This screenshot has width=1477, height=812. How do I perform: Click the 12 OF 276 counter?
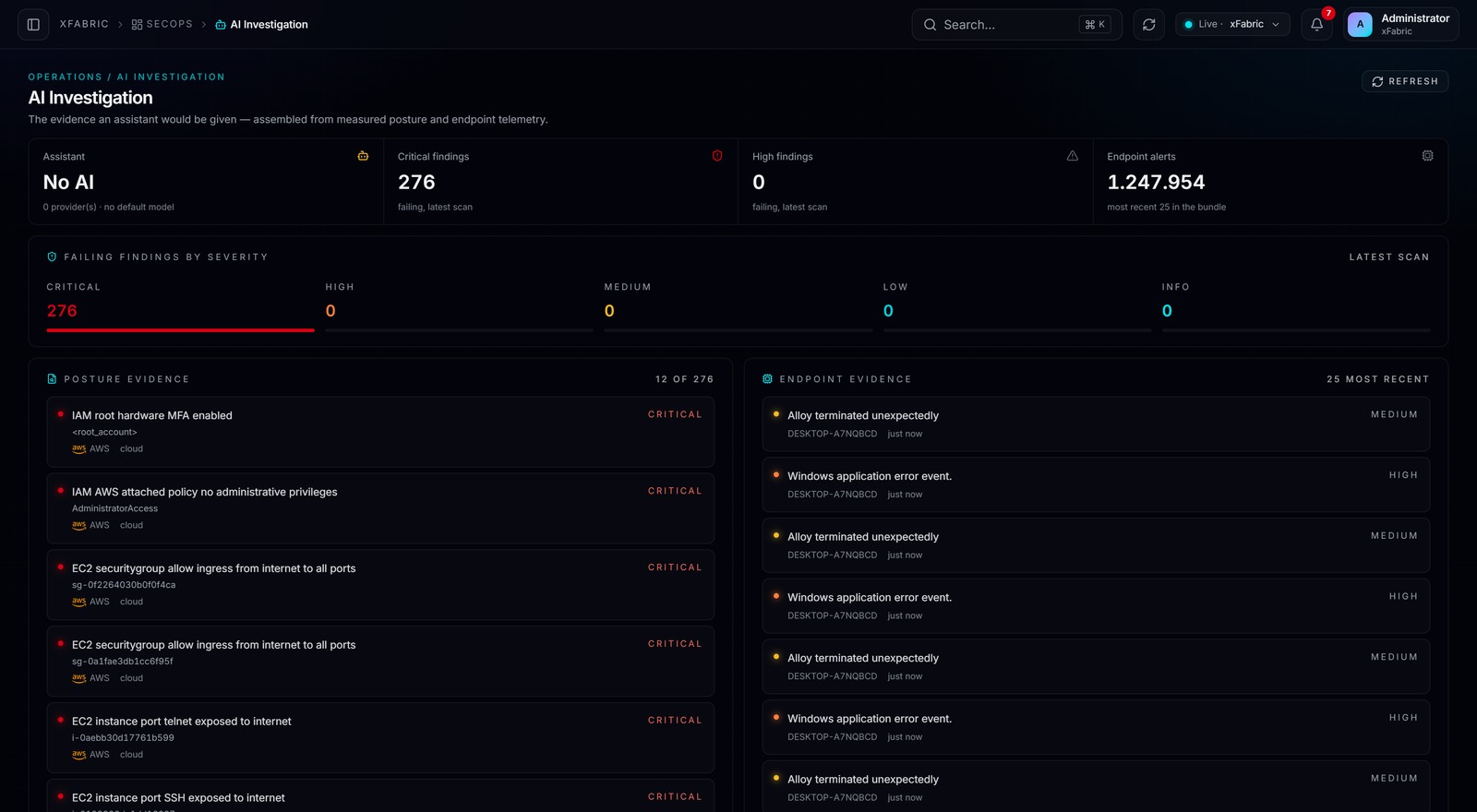coord(684,379)
